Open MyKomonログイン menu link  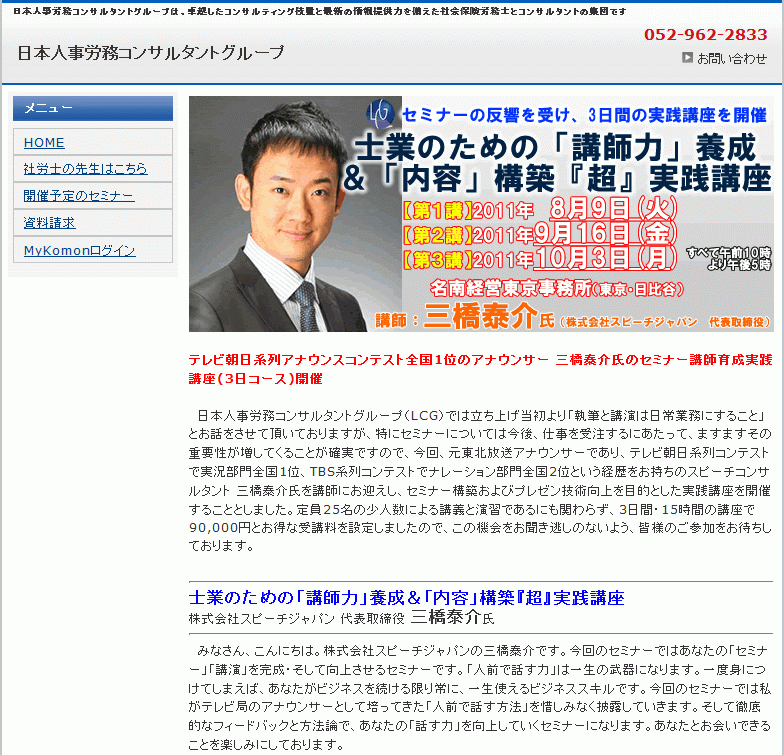coord(80,250)
